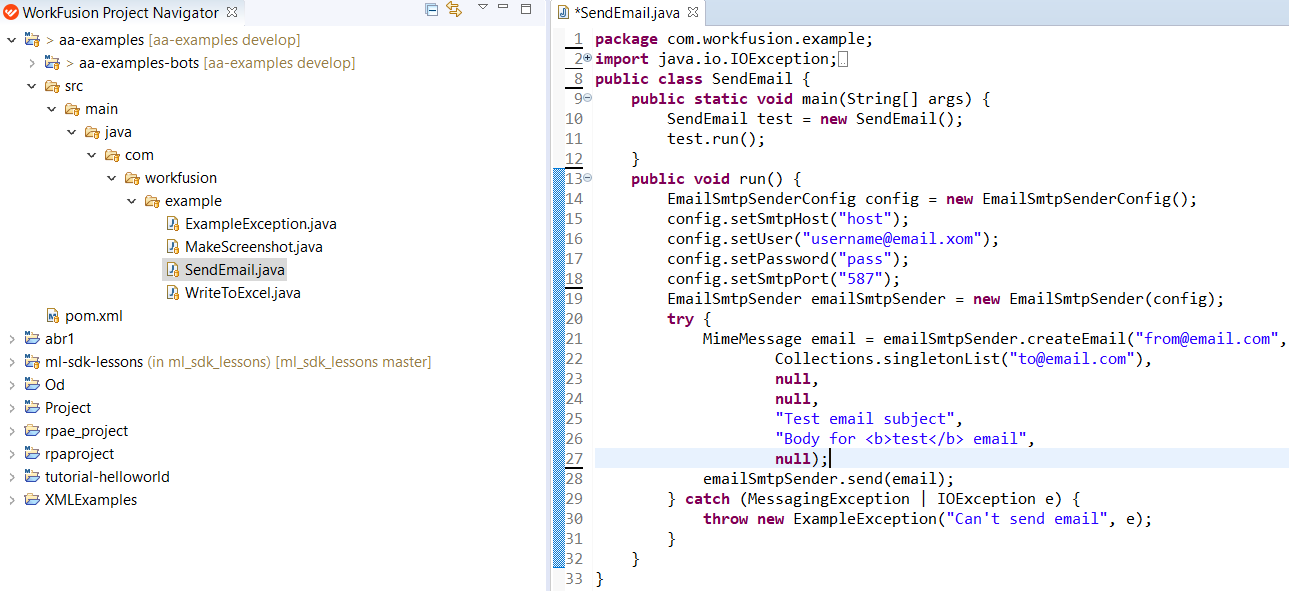
Task: Collapse the main method fold at line 9
Action: coord(587,98)
